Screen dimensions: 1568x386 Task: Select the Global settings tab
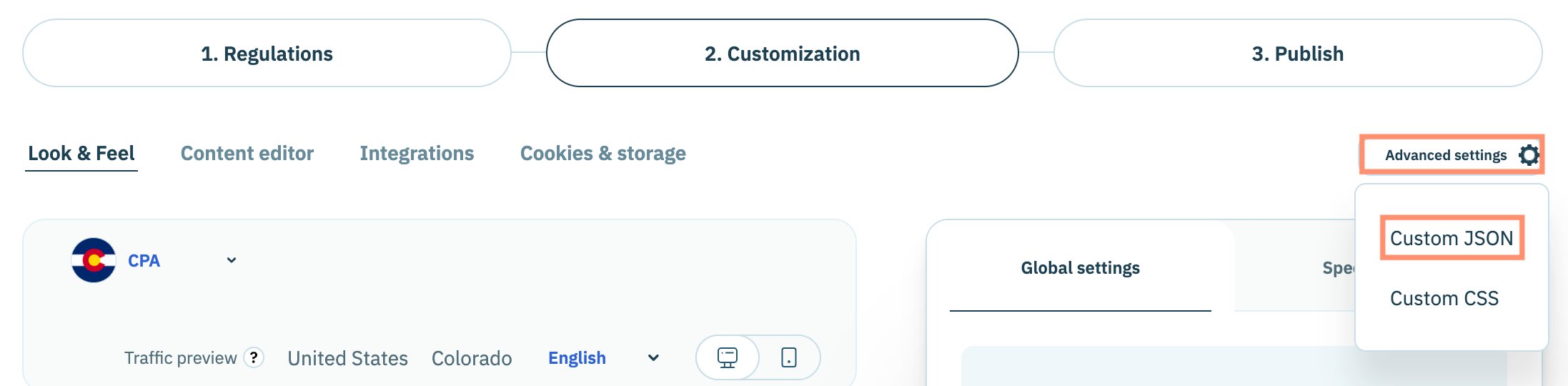pos(1080,268)
